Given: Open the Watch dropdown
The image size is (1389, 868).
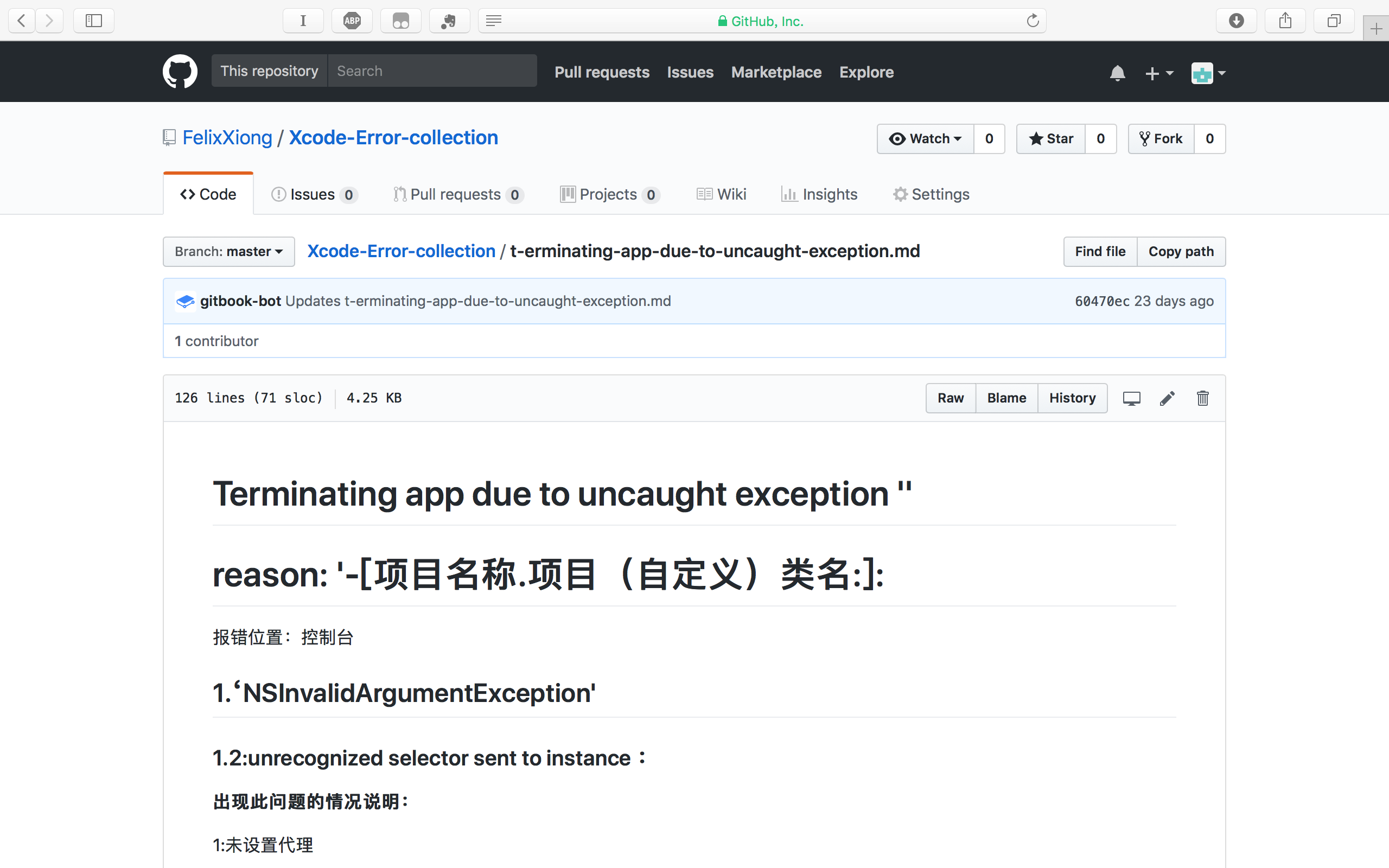Looking at the screenshot, I should (925, 138).
